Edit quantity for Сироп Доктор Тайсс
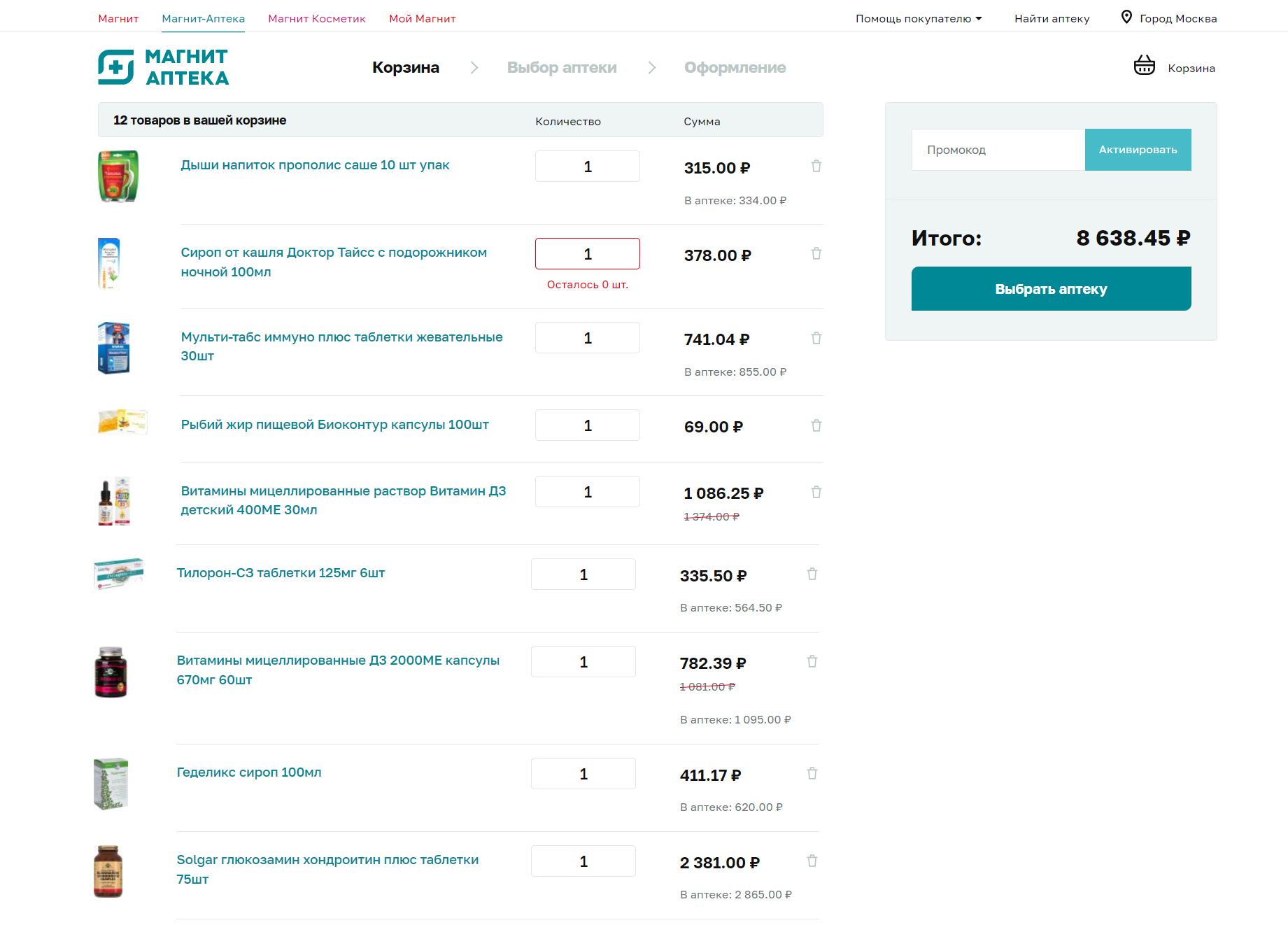The height and width of the screenshot is (925, 1288). 588,254
